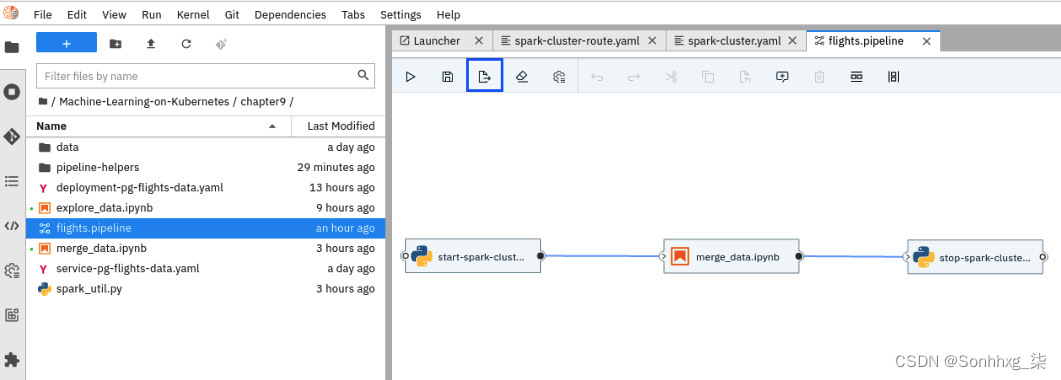
Task: Close the flights.pipeline tab
Action: click(x=927, y=41)
